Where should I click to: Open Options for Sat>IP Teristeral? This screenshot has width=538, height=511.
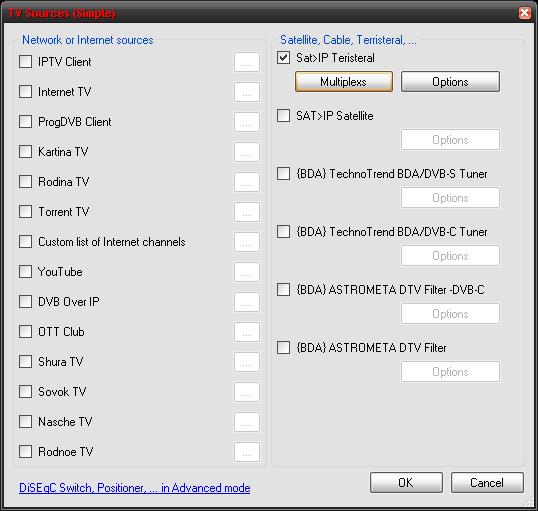pos(450,82)
